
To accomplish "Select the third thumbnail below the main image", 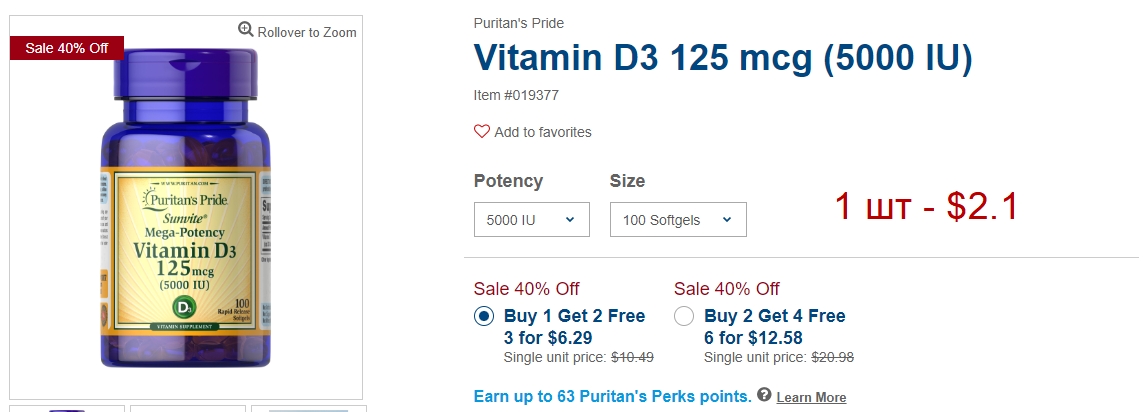I will [x=308, y=409].
